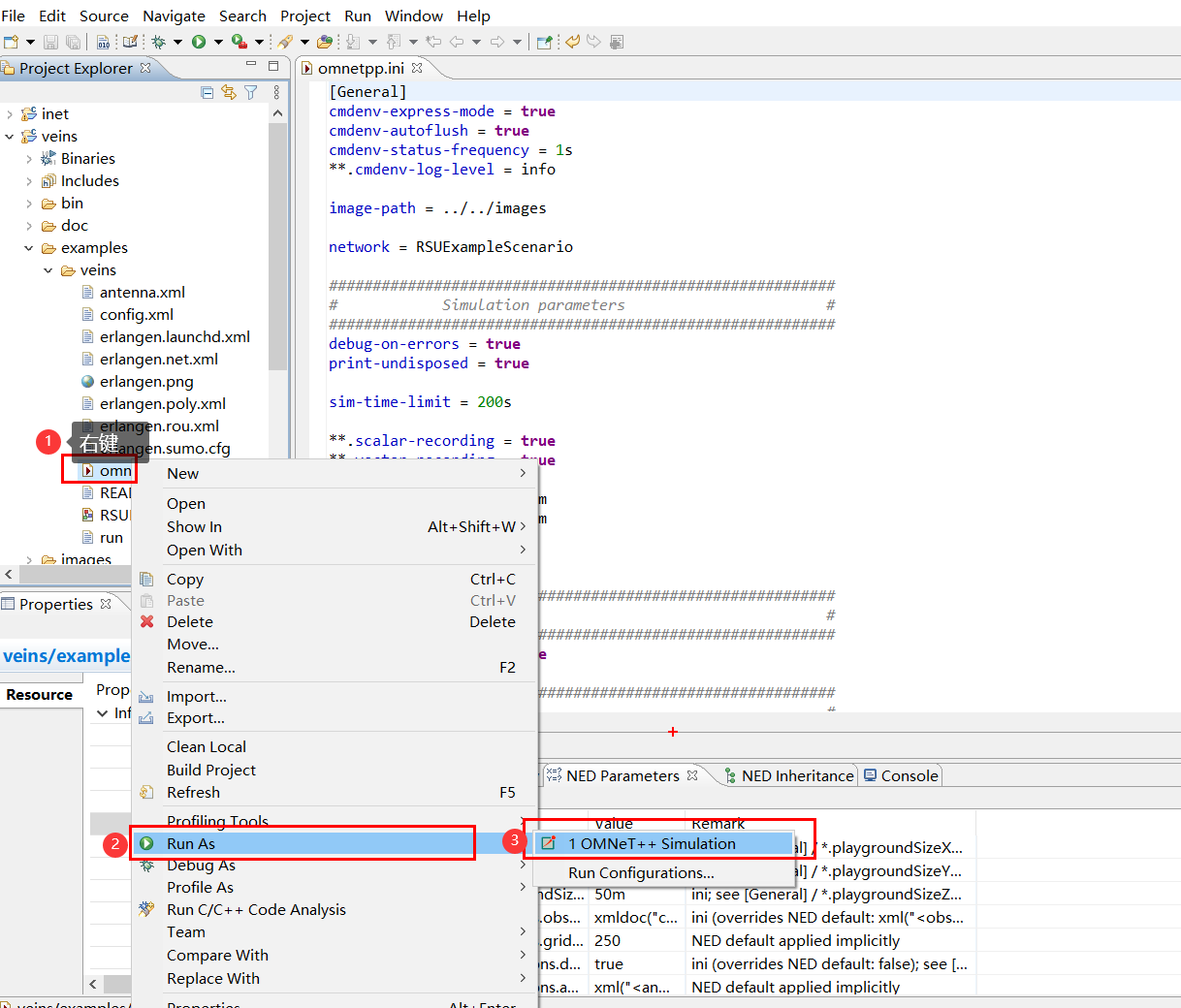Viewport: 1181px width, 1008px height.
Task: Collapse the examples folder in the tree
Action: coord(29,248)
